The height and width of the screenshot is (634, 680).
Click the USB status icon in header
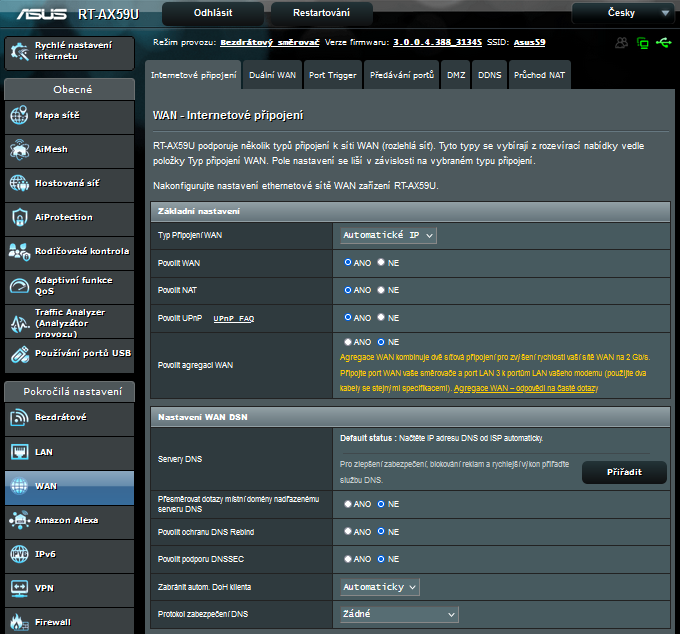(x=665, y=43)
